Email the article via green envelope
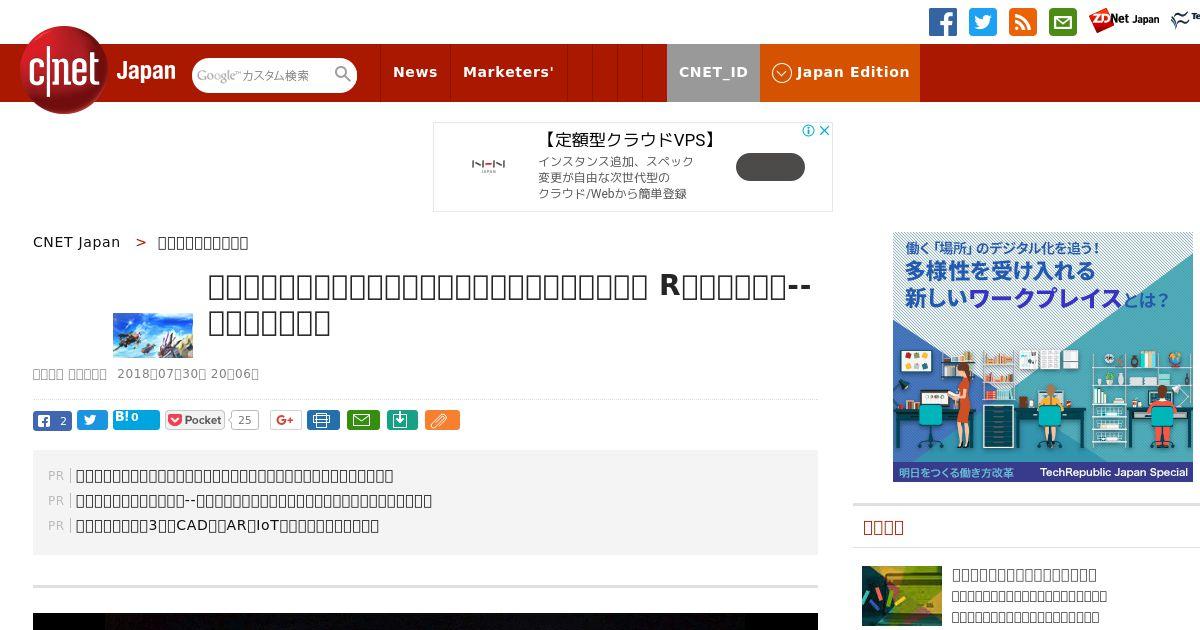Viewport: 1200px width, 630px height. (x=363, y=420)
